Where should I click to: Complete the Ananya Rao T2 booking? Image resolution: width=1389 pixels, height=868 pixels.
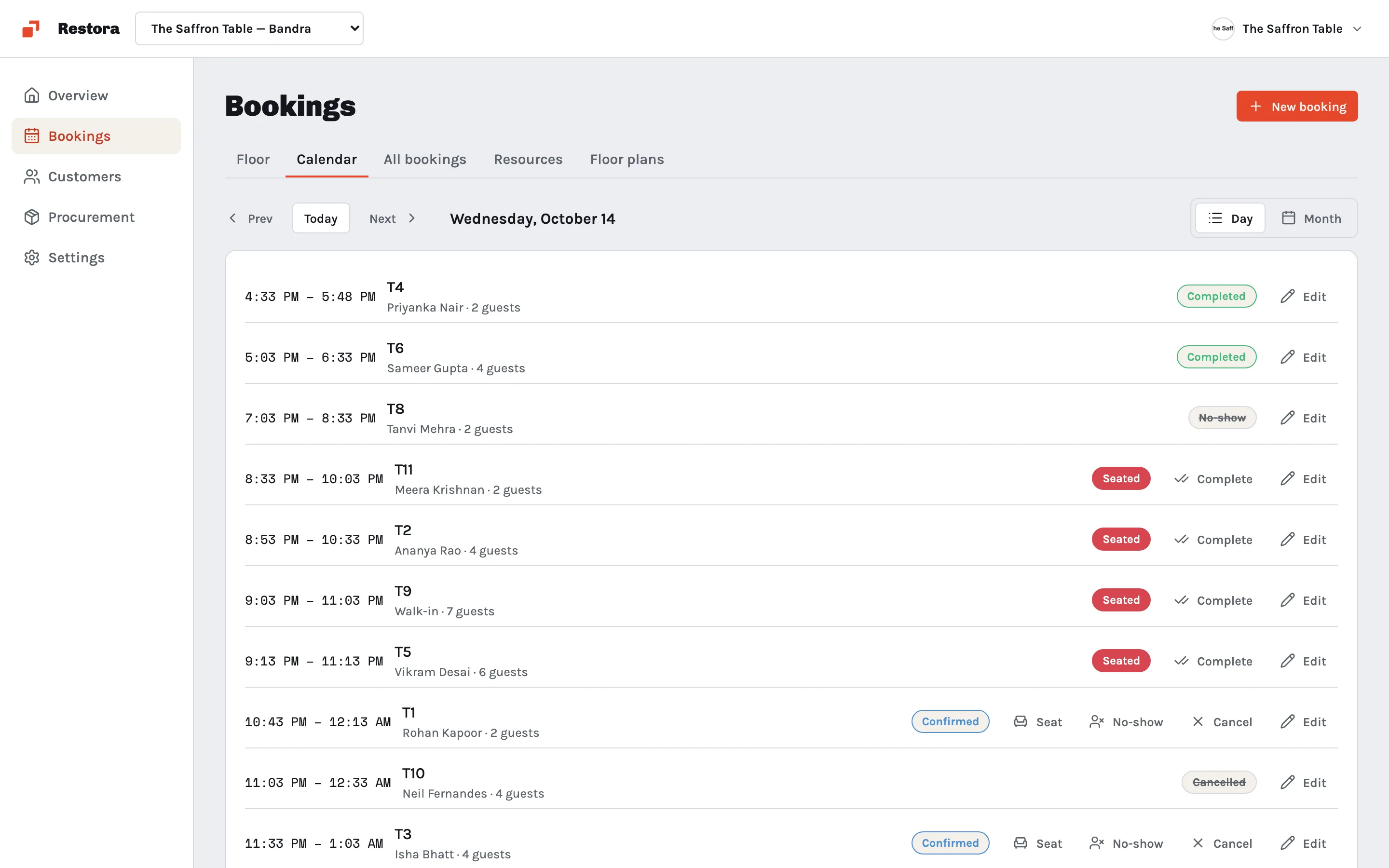(1213, 540)
